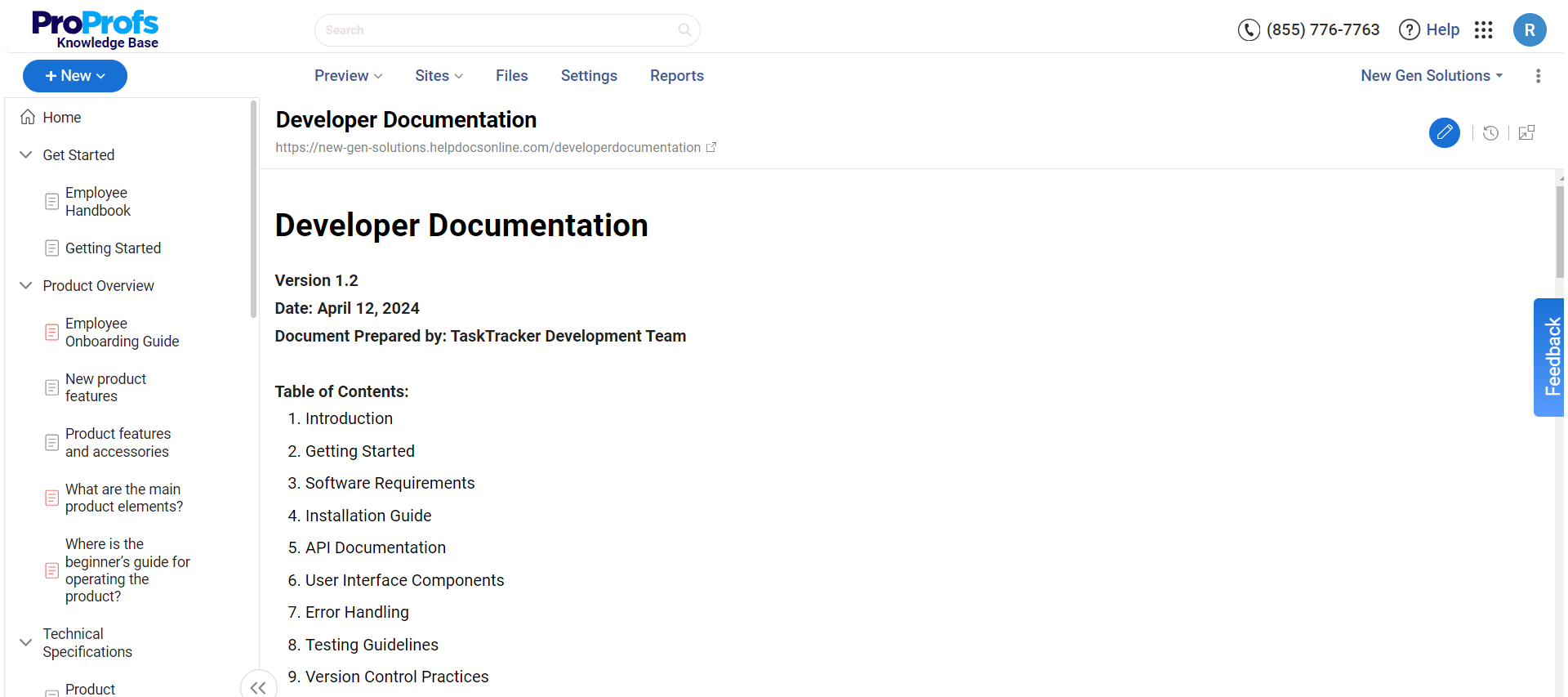Viewport: 1568px width, 697px height.
Task: Open the New product features page
Action: 105,387
